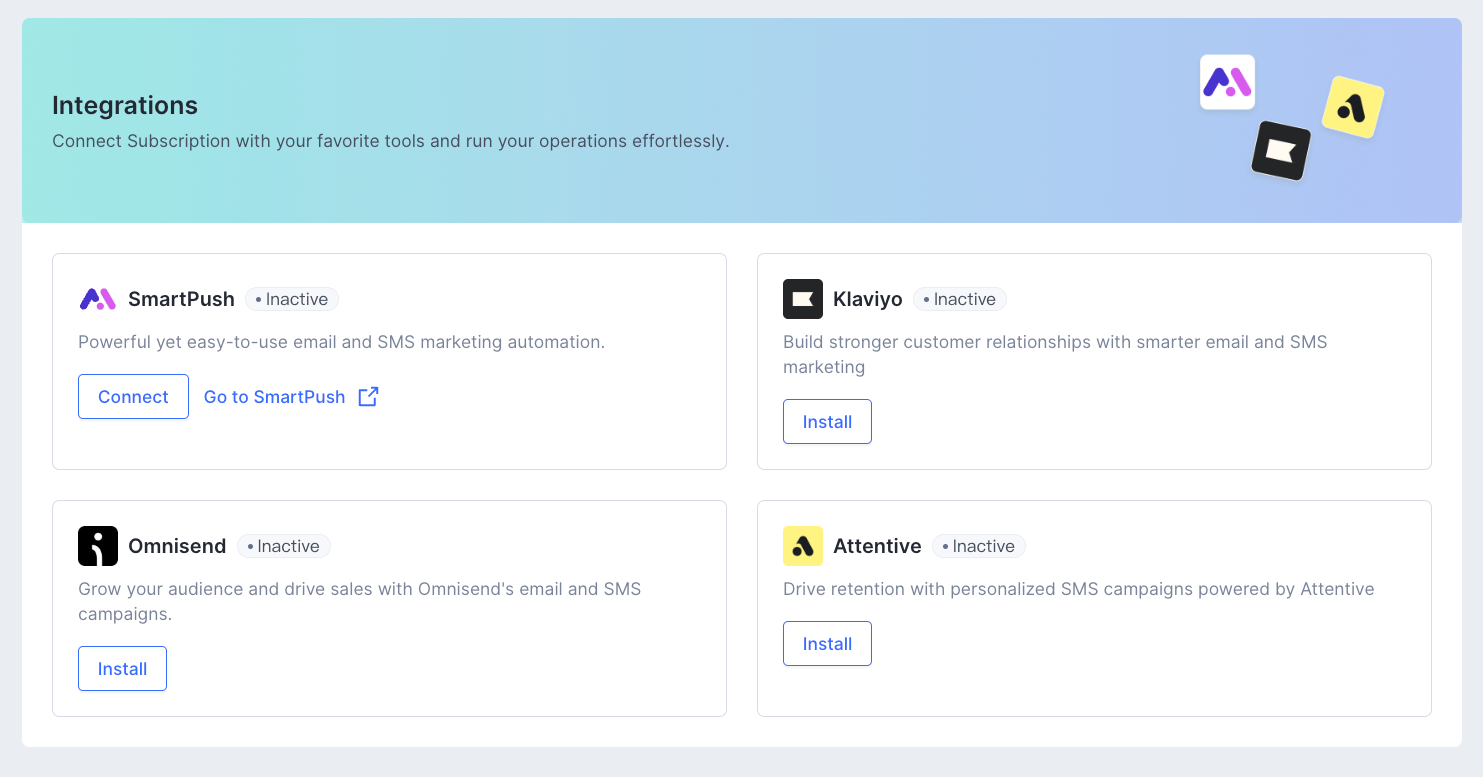The height and width of the screenshot is (777, 1483).
Task: Click the SmartPush logo icon in its card
Action: pyautogui.click(x=98, y=299)
